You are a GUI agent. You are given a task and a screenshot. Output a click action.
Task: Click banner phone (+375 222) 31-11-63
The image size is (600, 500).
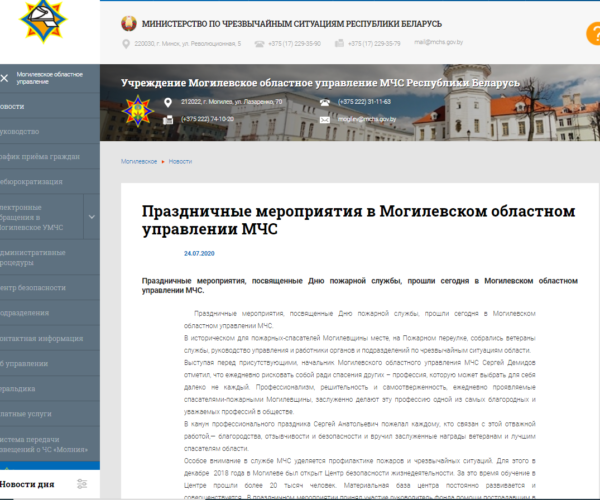point(364,102)
